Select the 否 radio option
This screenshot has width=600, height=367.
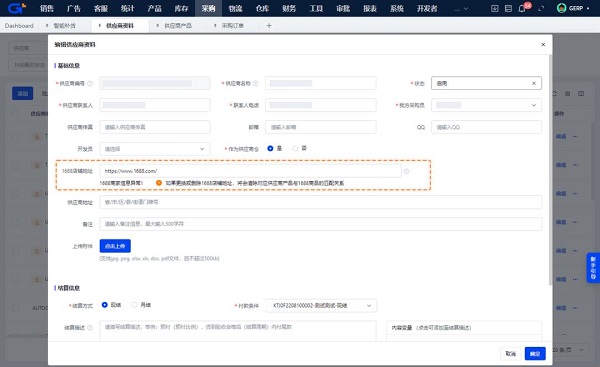click(x=295, y=148)
